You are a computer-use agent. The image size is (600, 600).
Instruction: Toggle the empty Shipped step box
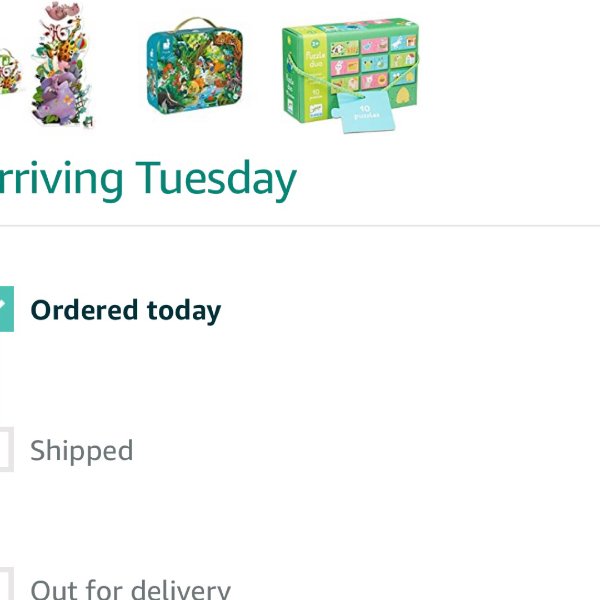[x=7, y=449]
